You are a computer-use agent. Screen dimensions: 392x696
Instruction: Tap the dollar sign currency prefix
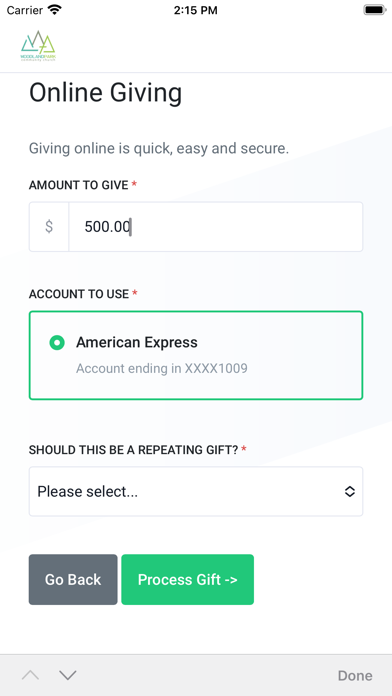49,227
